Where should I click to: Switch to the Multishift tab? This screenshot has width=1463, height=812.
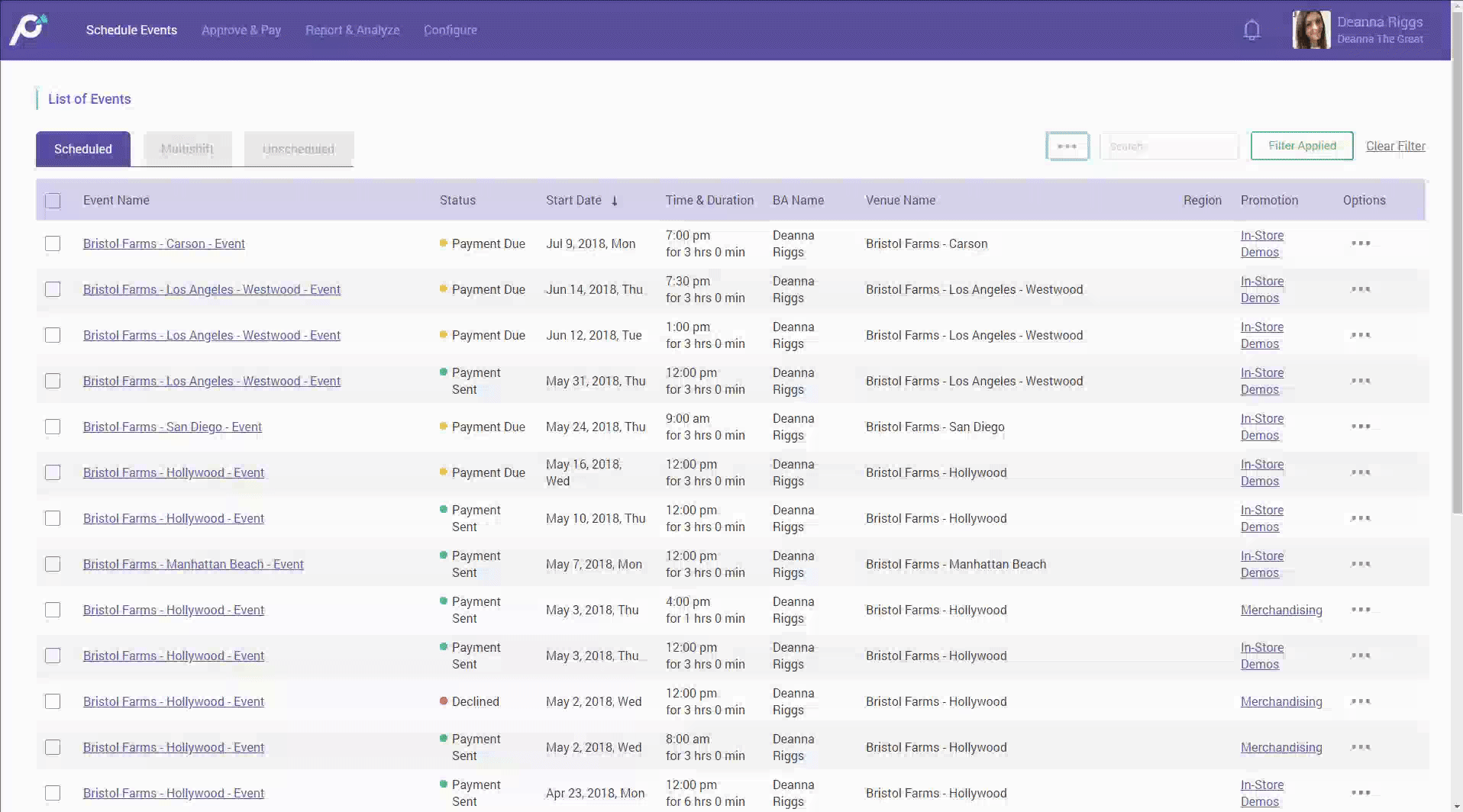tap(188, 149)
